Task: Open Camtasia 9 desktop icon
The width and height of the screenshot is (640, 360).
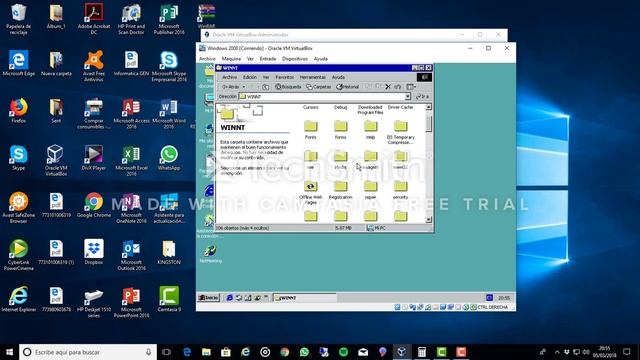Action: pyautogui.click(x=169, y=299)
